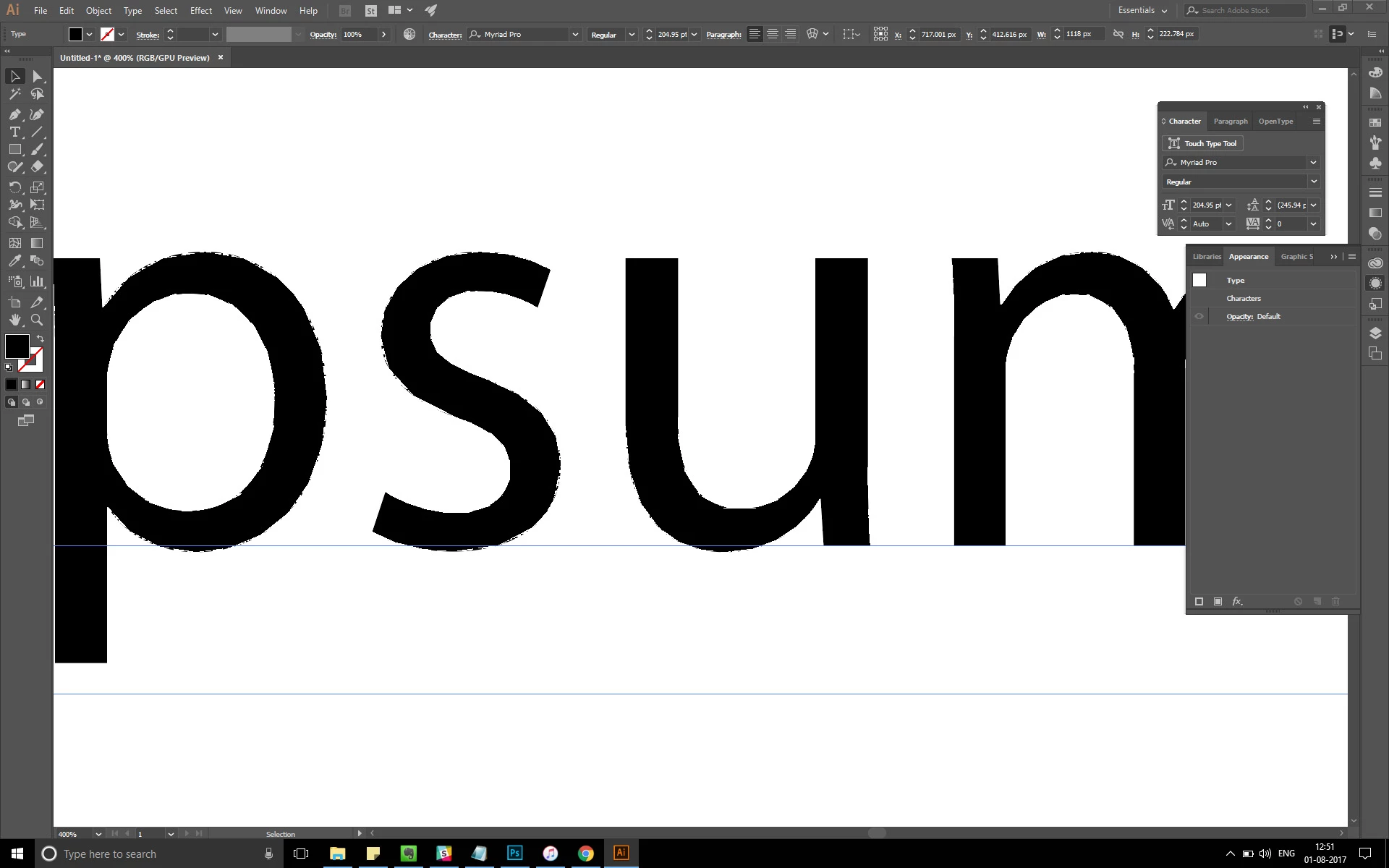Open Photoshop from the Windows taskbar
This screenshot has height=868, width=1389.
(x=514, y=853)
